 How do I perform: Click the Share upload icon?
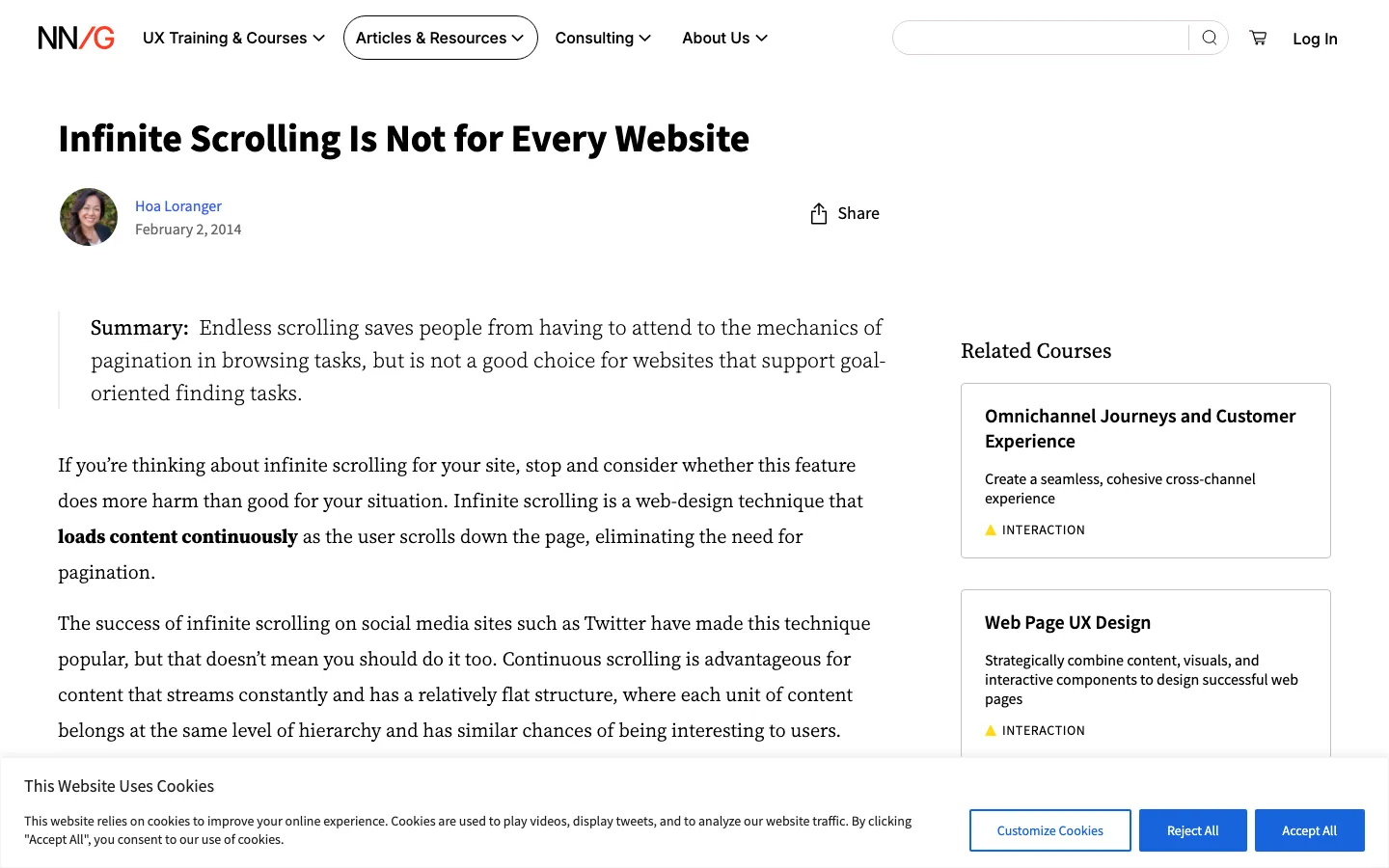pyautogui.click(x=819, y=213)
